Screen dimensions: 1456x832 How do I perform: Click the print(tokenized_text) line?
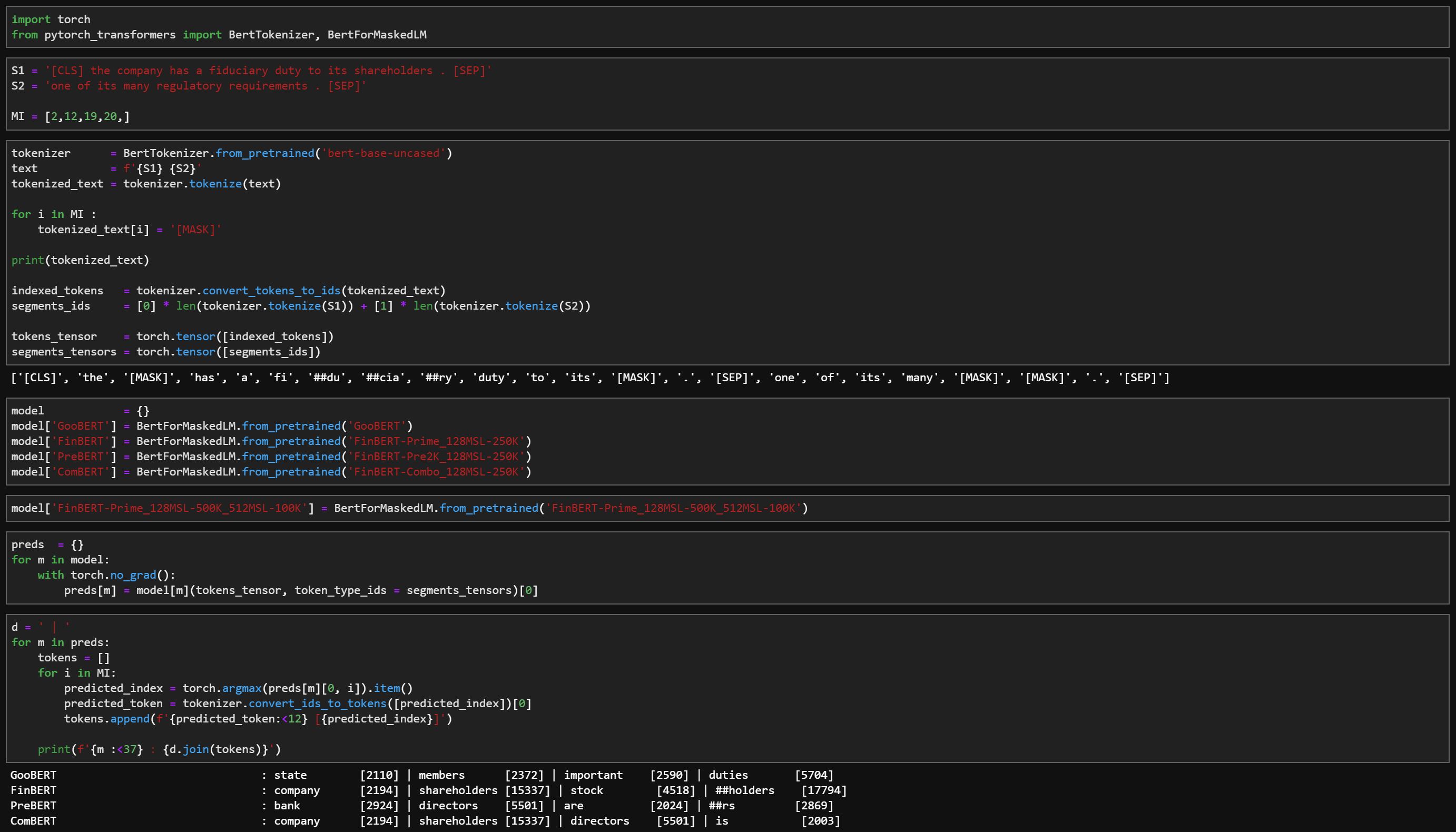[80, 260]
